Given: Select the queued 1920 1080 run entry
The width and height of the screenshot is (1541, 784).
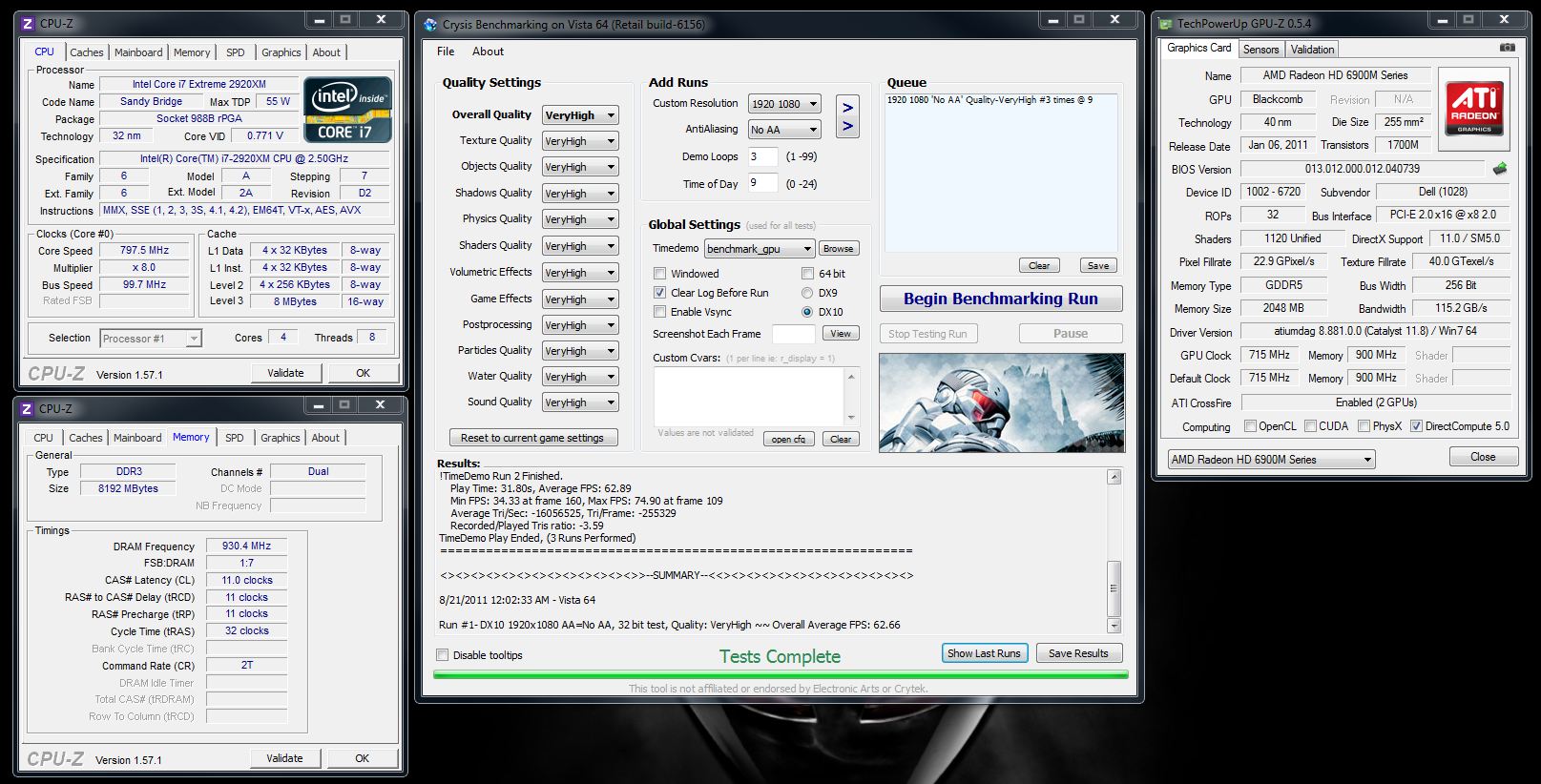Looking at the screenshot, I should click(989, 100).
